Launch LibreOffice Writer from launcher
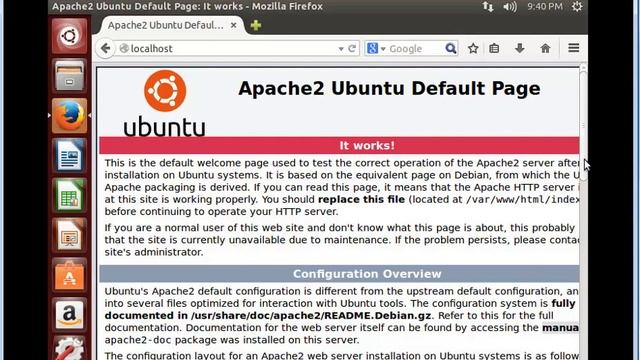Image resolution: width=640 pixels, height=360 pixels. [x=69, y=156]
